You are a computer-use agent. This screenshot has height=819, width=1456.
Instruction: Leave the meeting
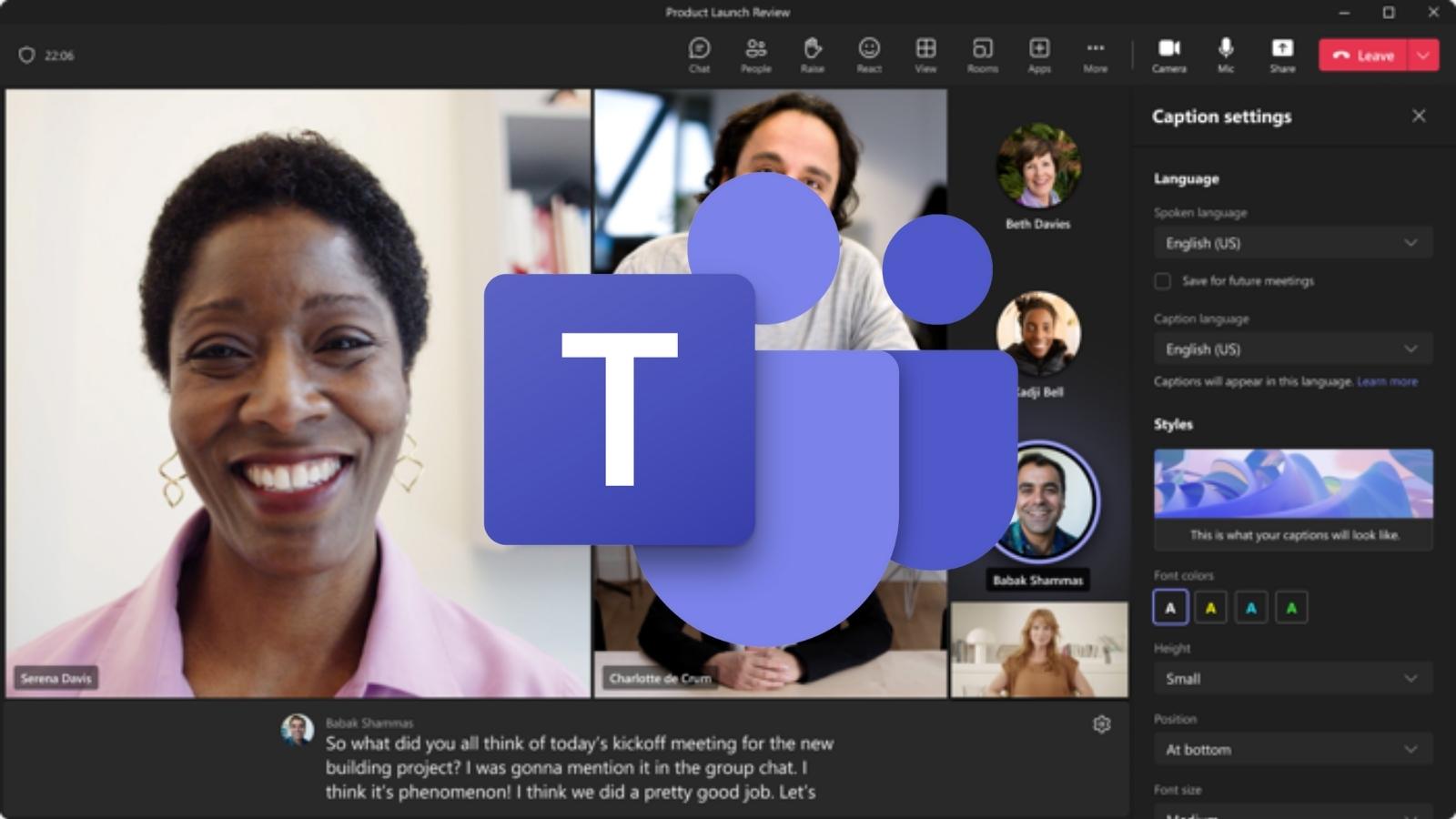(1363, 56)
